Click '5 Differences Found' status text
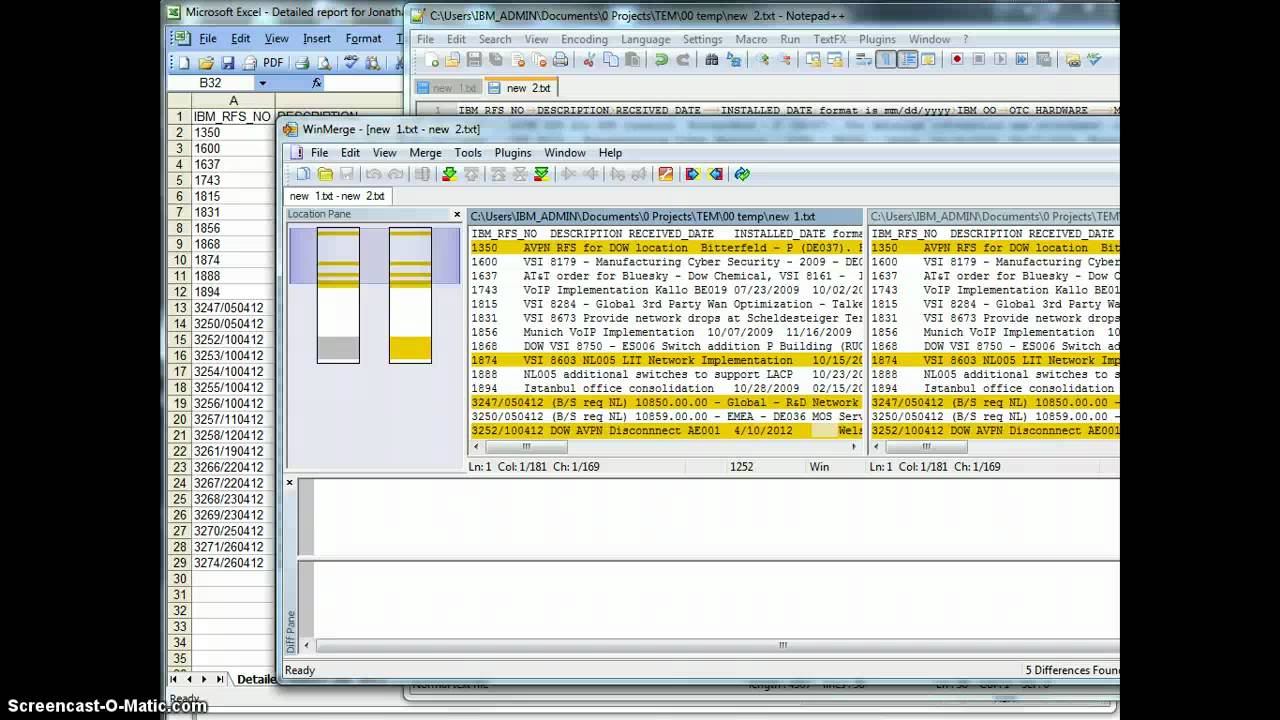Image resolution: width=1280 pixels, height=720 pixels. 1072,670
